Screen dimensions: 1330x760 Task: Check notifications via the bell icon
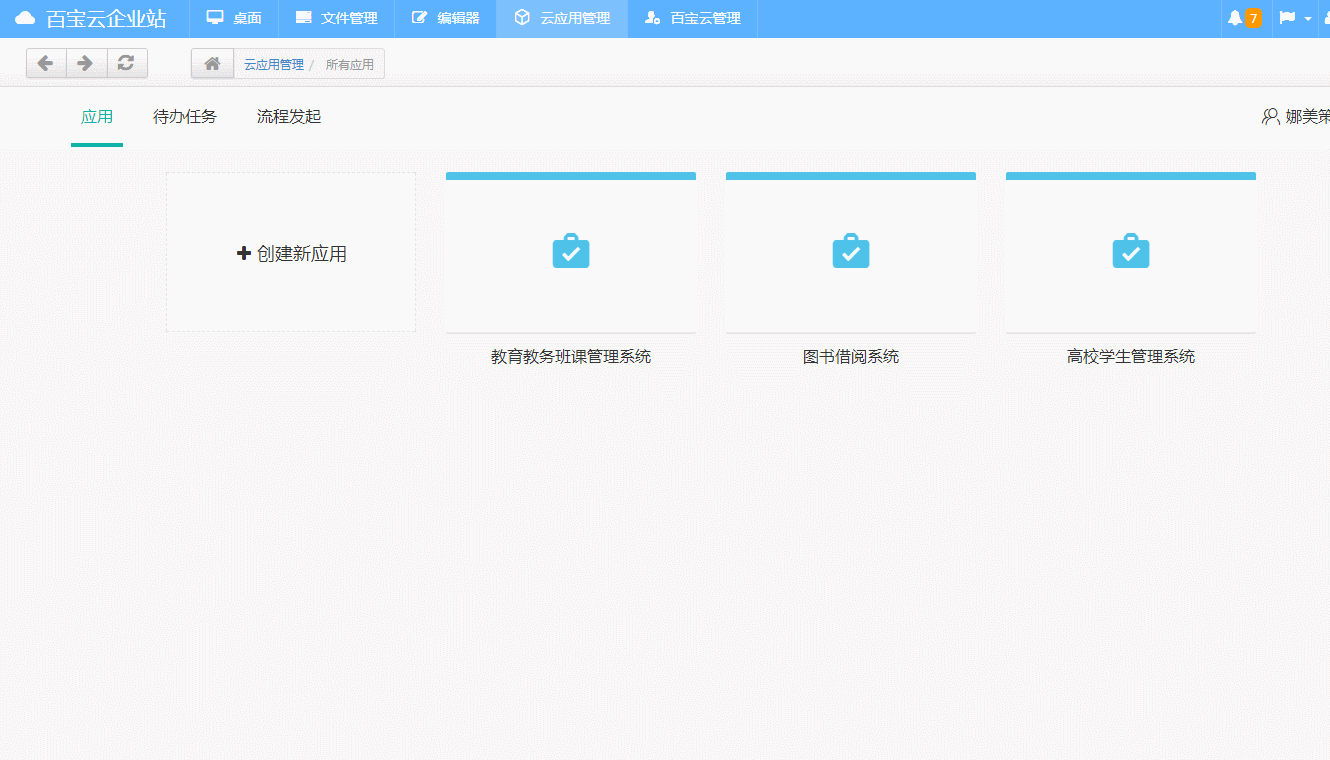point(1236,16)
